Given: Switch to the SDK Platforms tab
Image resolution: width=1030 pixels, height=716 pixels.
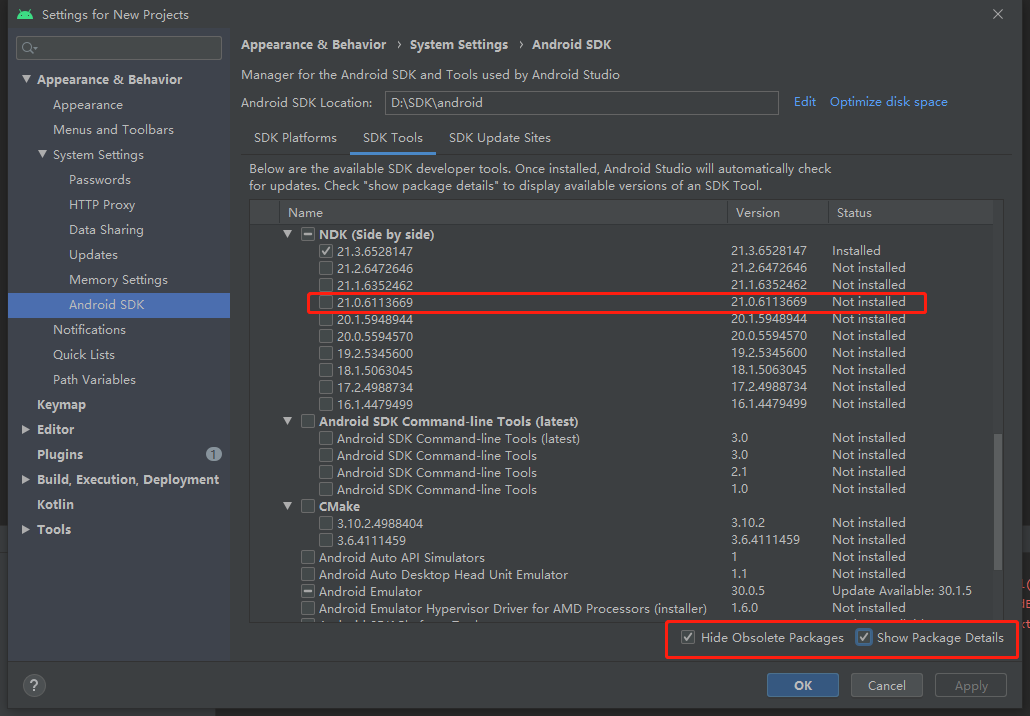Looking at the screenshot, I should [x=295, y=138].
